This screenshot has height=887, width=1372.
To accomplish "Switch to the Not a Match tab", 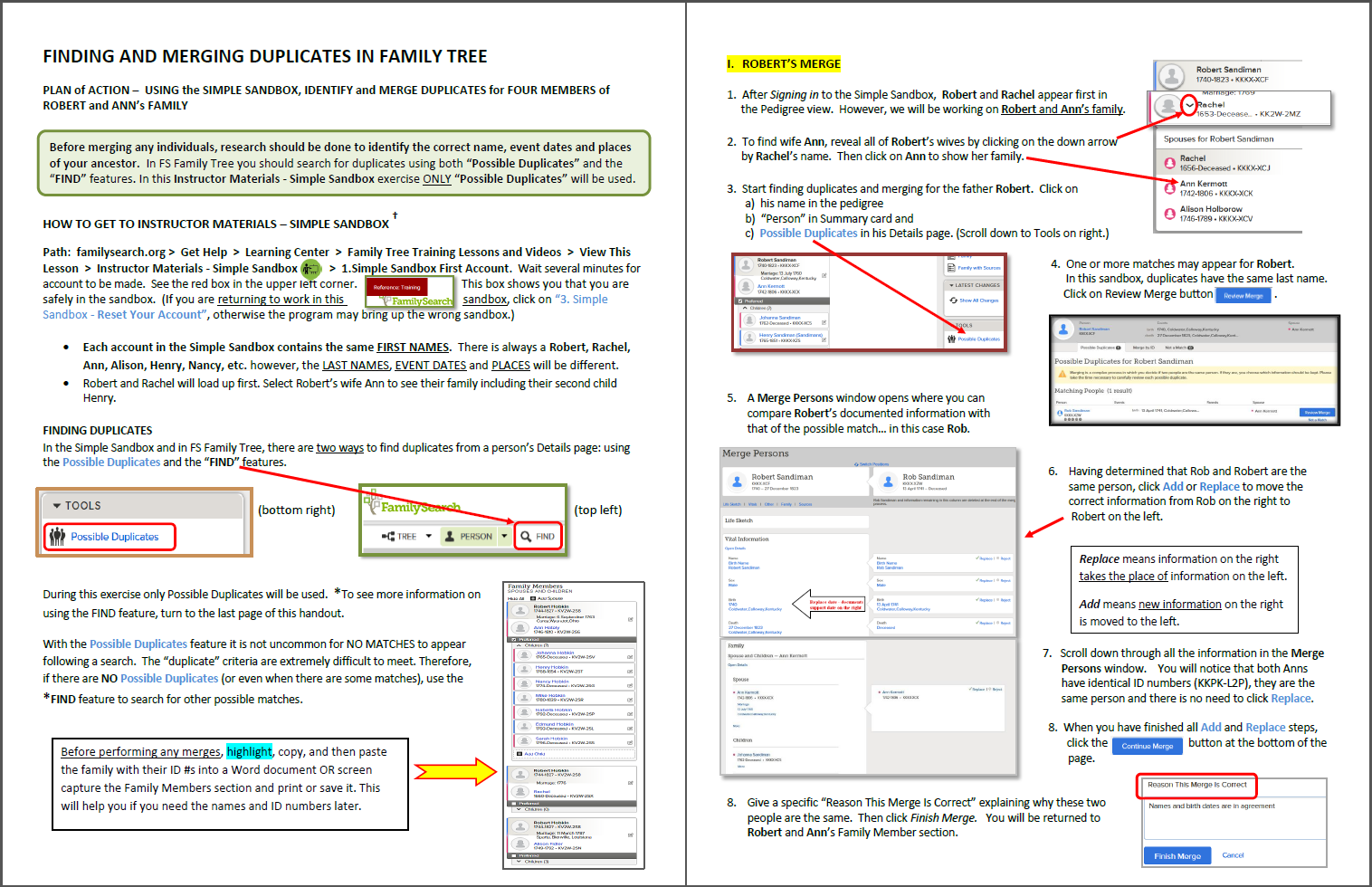I will (x=1179, y=348).
